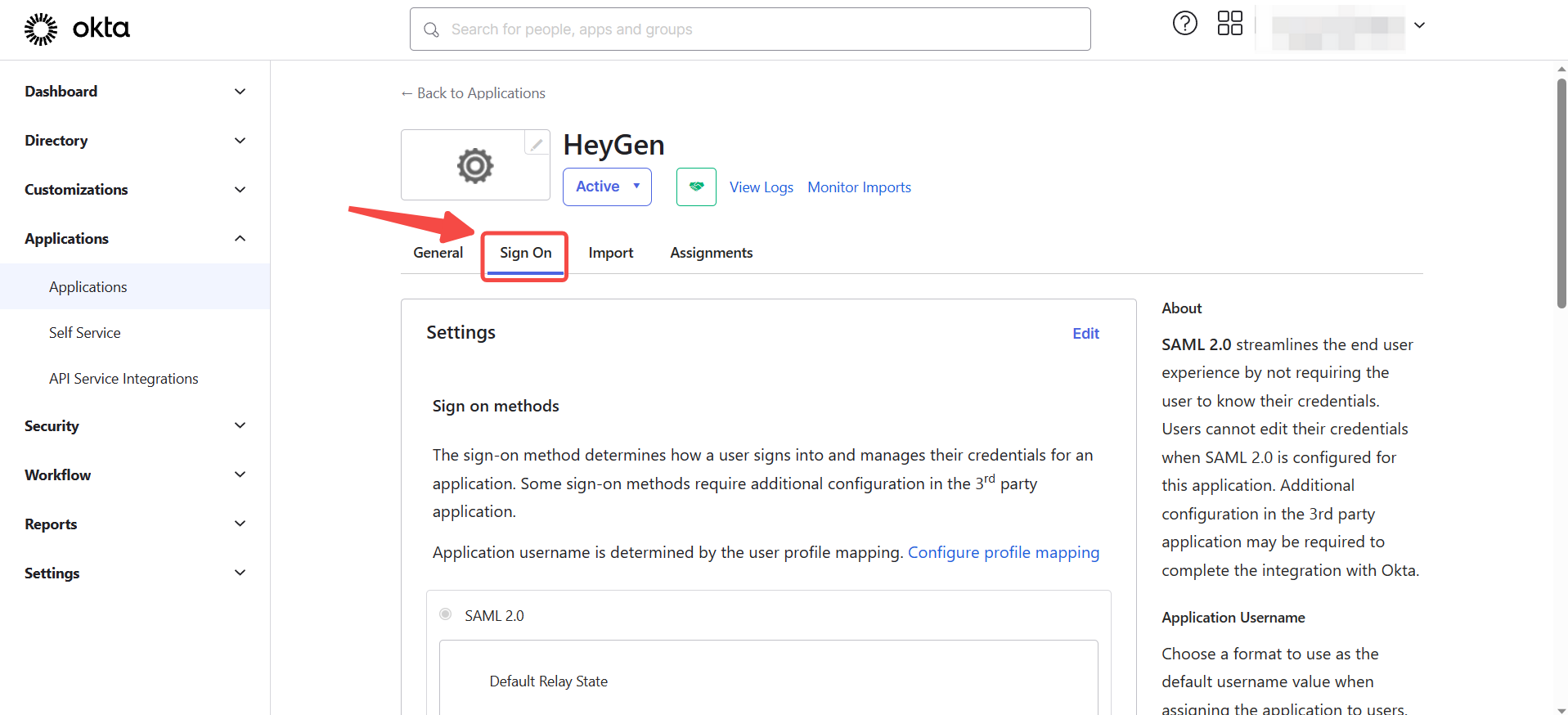Open Configure profile mapping link
The height and width of the screenshot is (715, 1568).
[1004, 552]
